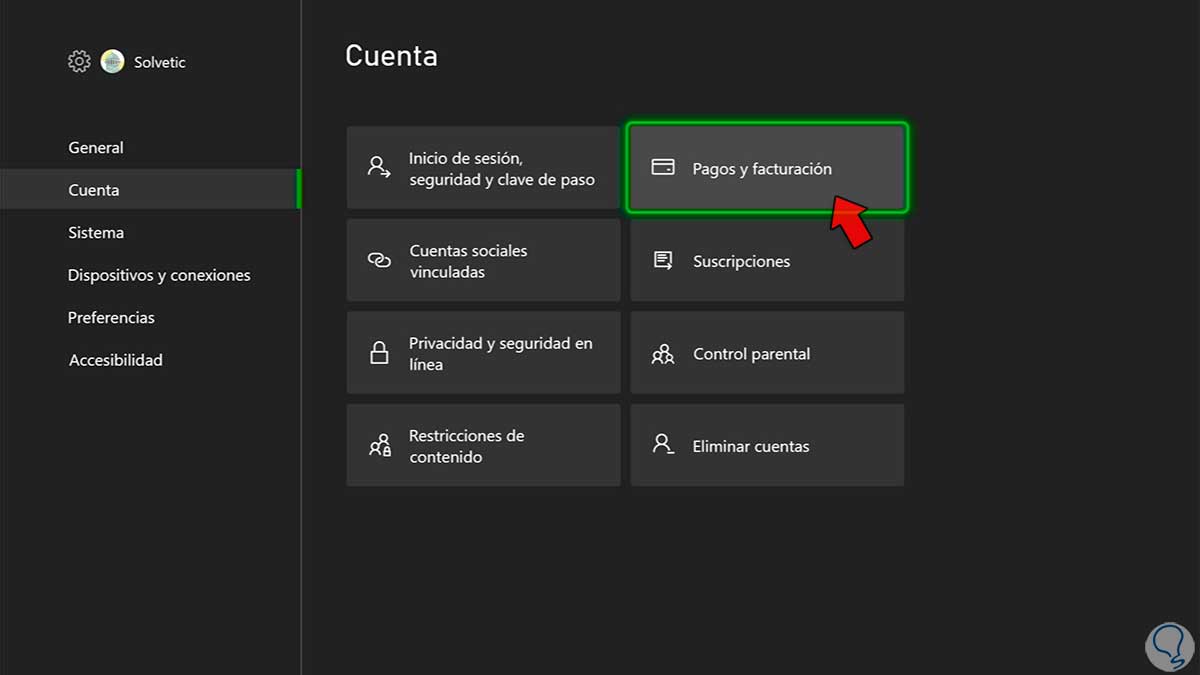The width and height of the screenshot is (1200, 675).
Task: Click the credit card payments icon
Action: pos(662,168)
